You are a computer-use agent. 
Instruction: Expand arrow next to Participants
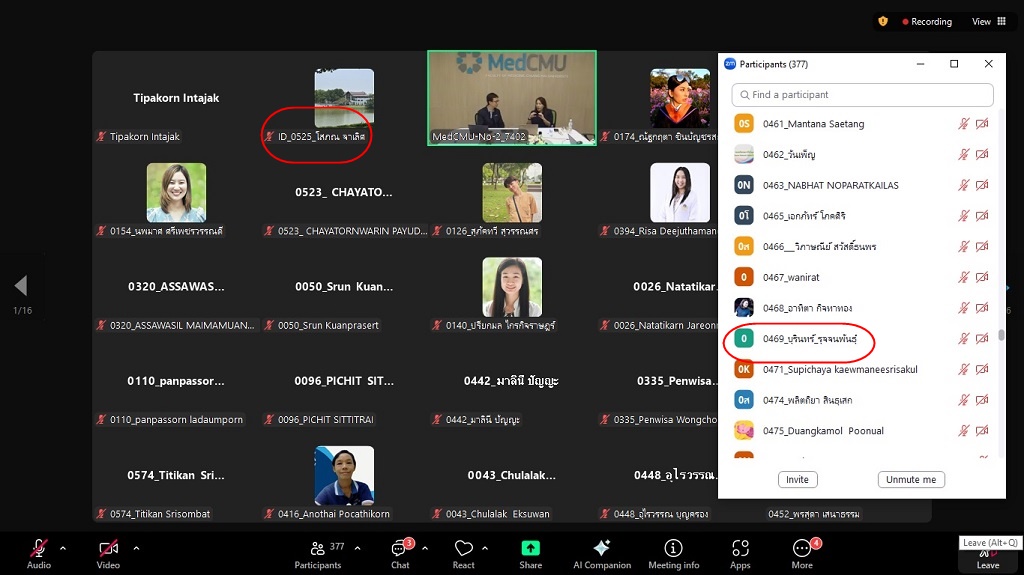pyautogui.click(x=357, y=548)
